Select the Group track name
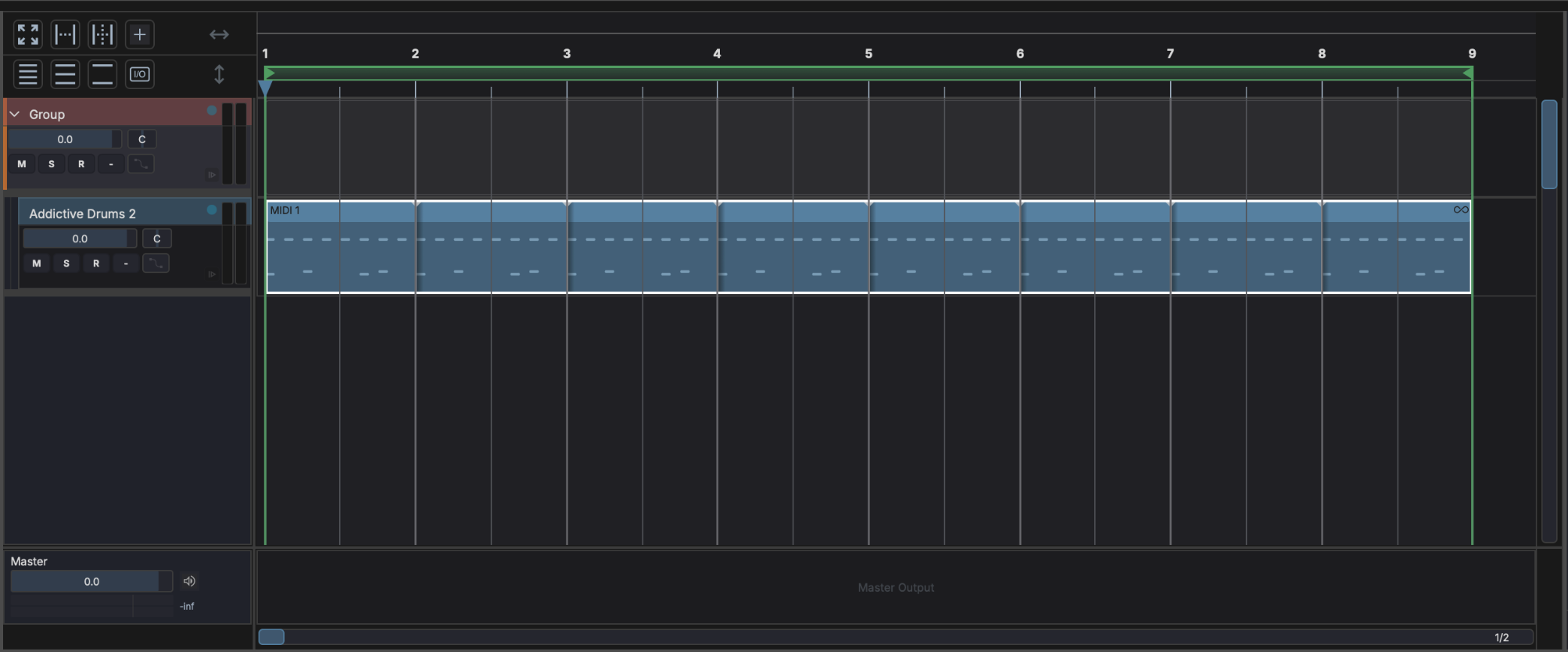Image resolution: width=1568 pixels, height=652 pixels. tap(47, 114)
